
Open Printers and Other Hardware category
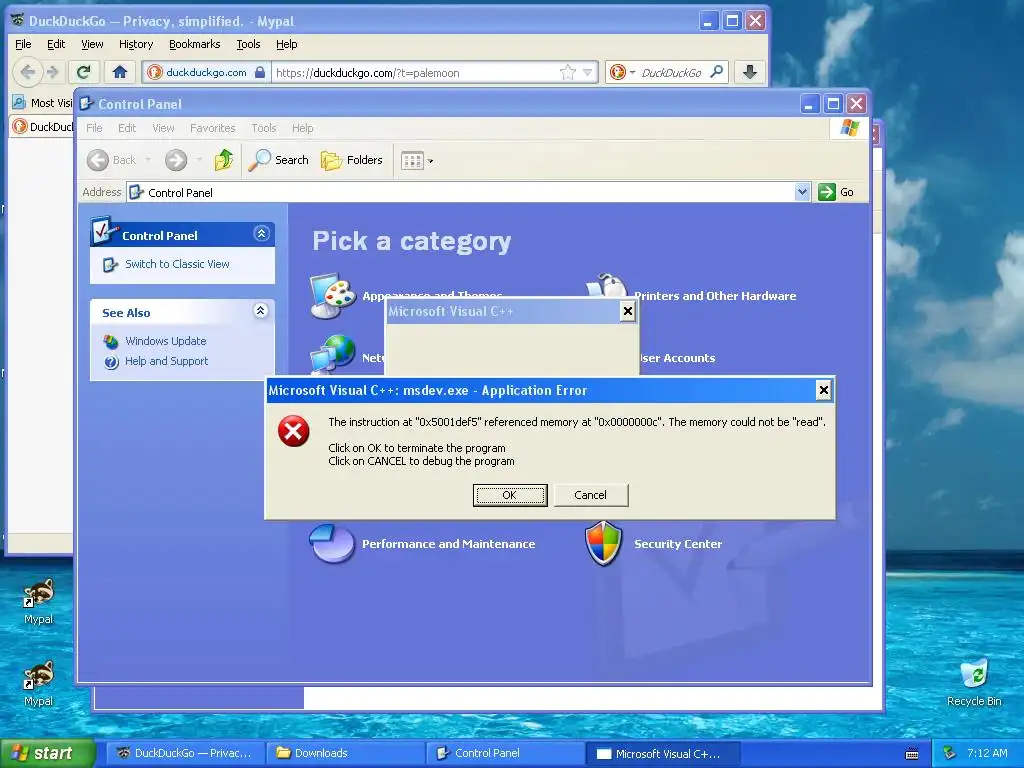[x=715, y=296]
